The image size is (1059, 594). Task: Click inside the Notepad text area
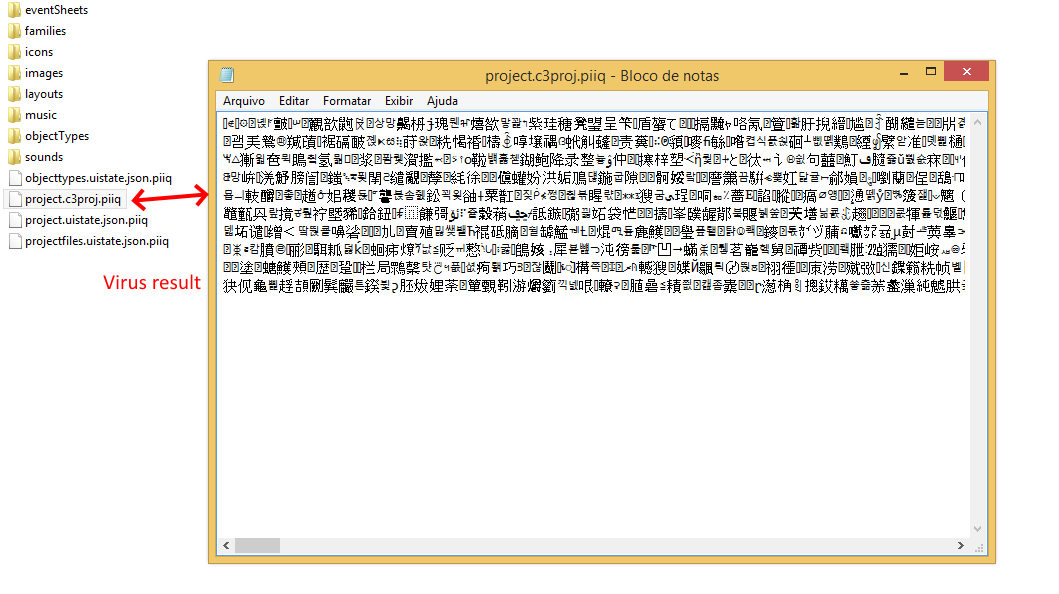[x=594, y=325]
